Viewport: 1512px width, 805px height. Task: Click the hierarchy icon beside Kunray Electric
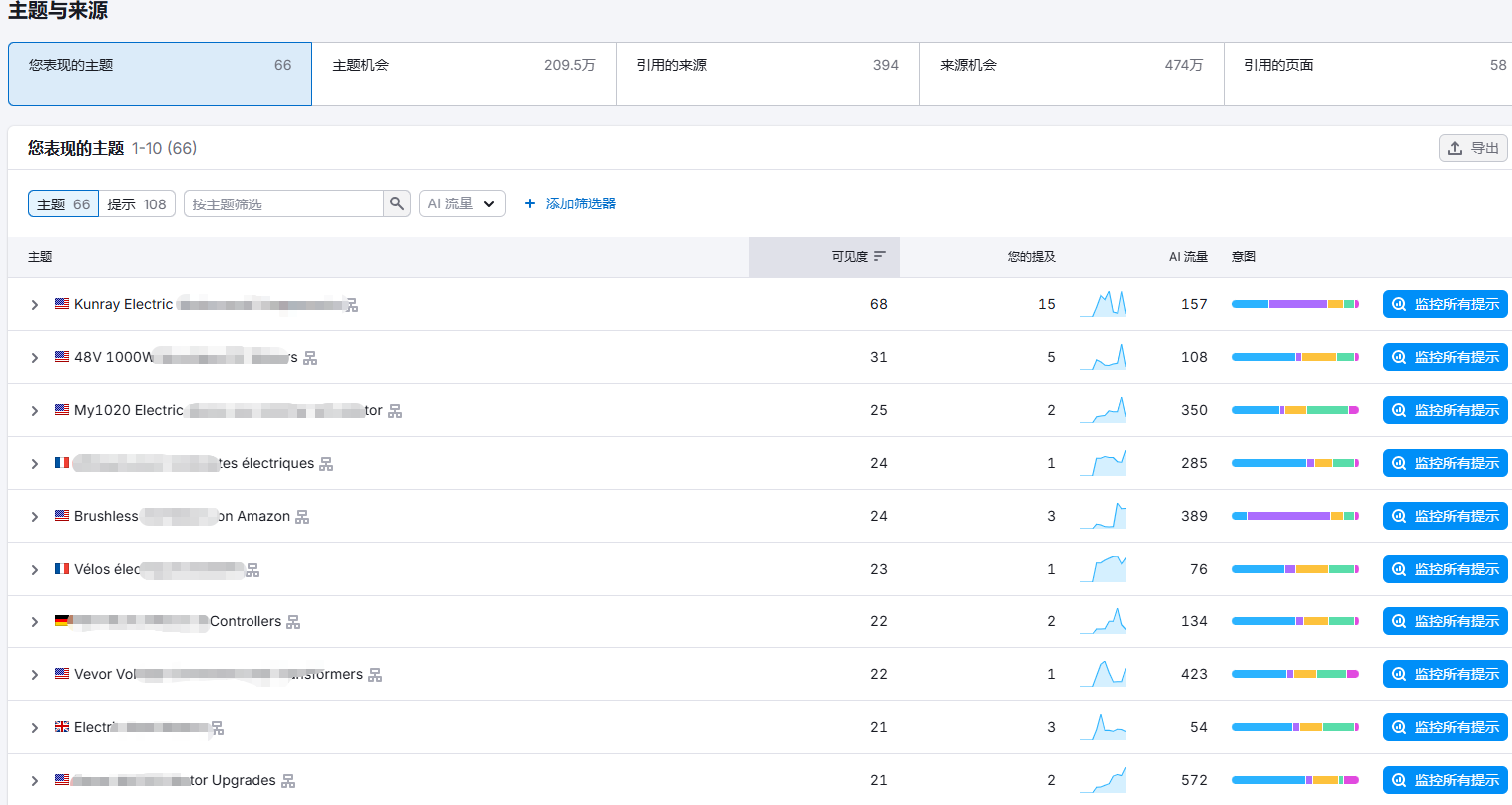click(x=352, y=305)
